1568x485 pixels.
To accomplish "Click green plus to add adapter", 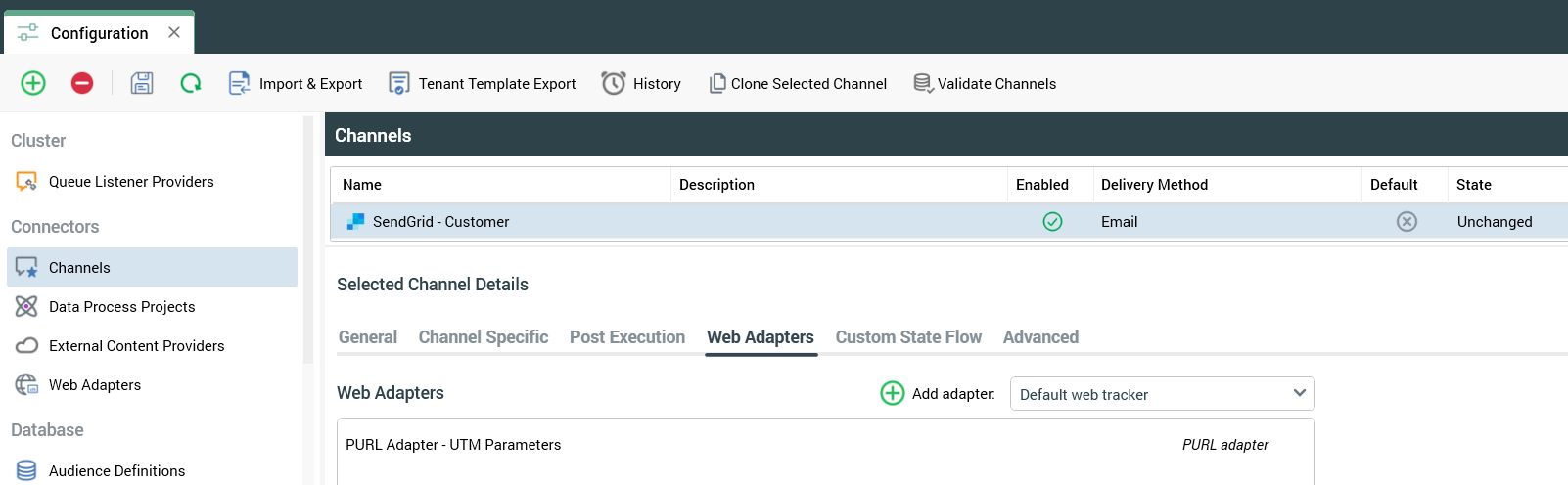I will [893, 393].
